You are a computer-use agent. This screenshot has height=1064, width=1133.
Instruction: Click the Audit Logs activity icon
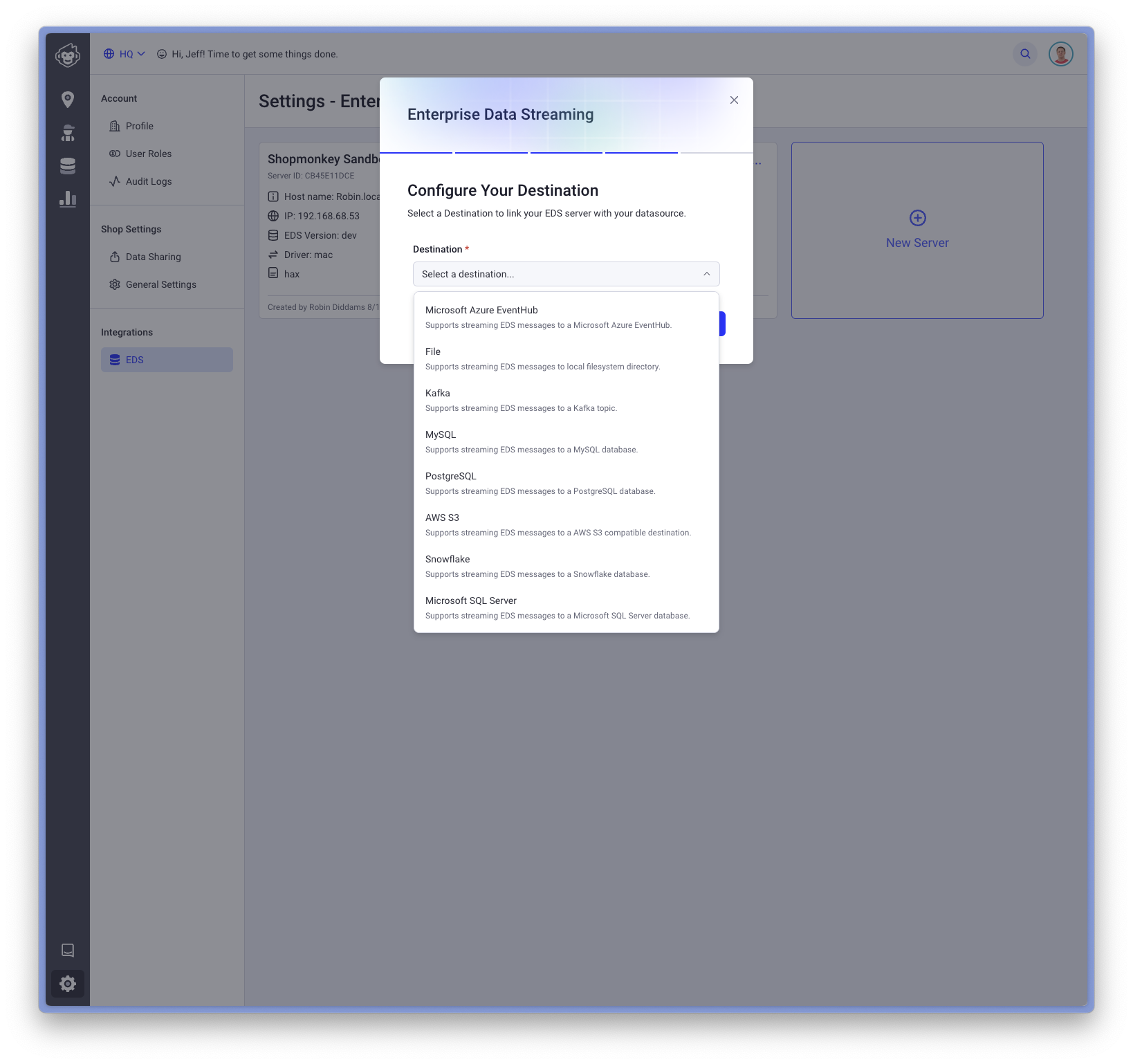(115, 181)
